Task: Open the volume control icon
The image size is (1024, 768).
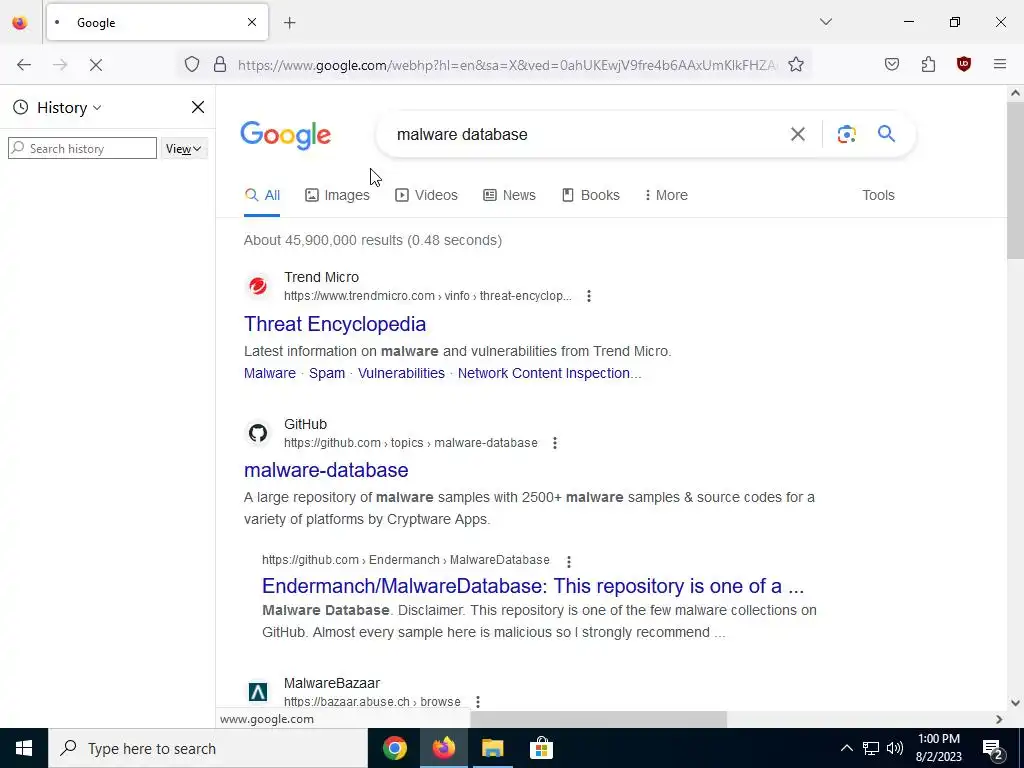Action: [895, 748]
